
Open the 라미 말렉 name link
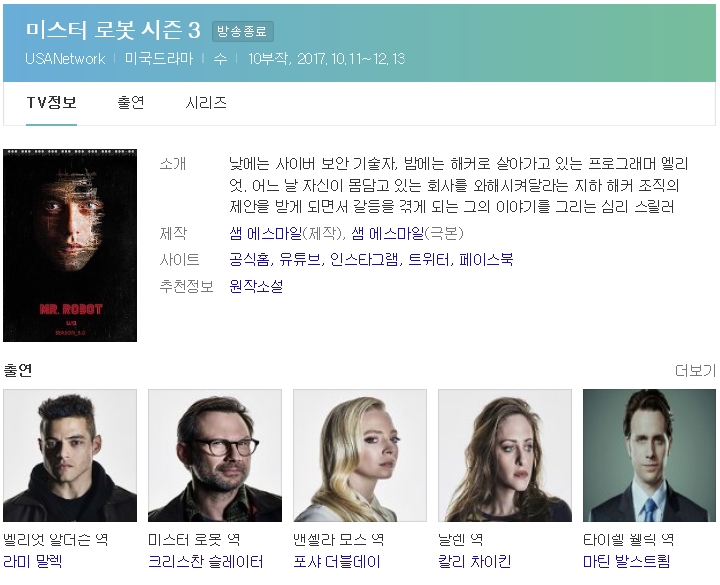tap(32, 562)
